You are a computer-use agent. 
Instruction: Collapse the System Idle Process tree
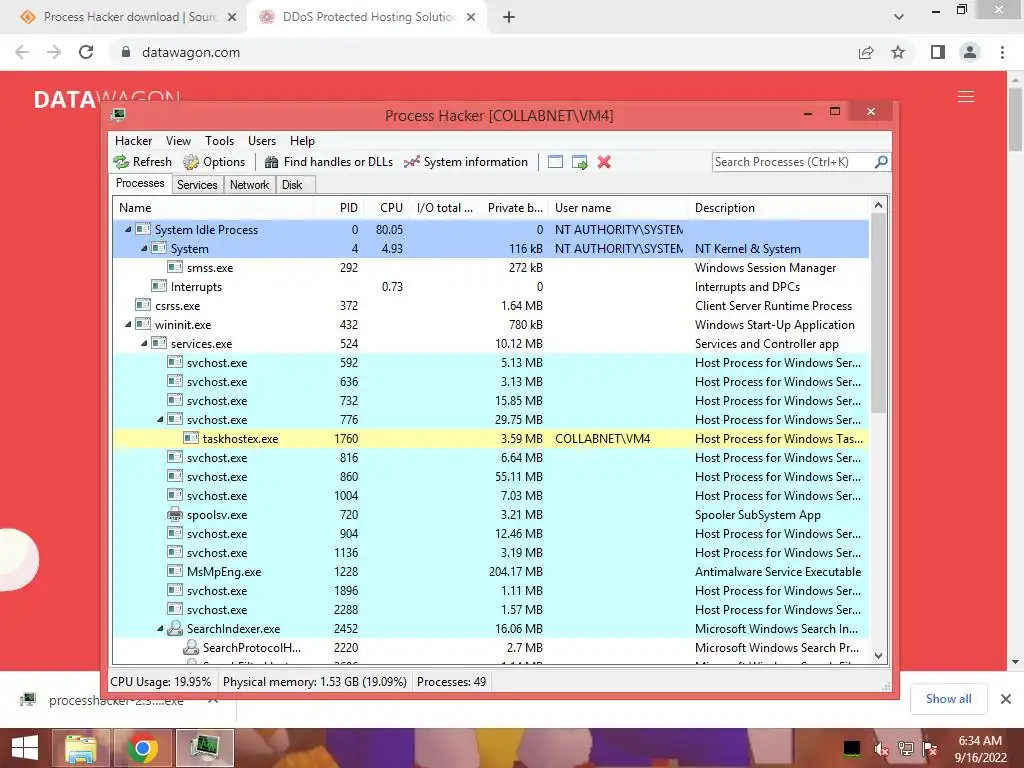pyautogui.click(x=128, y=230)
